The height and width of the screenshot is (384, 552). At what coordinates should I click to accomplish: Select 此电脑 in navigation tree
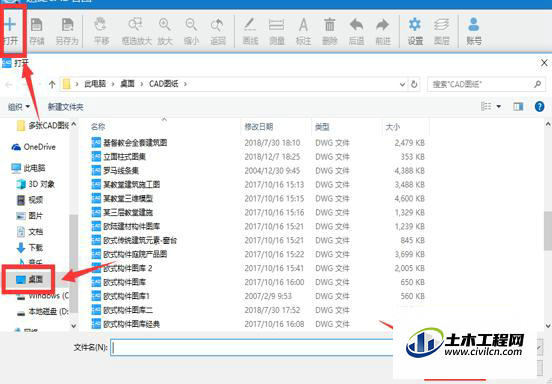28,168
